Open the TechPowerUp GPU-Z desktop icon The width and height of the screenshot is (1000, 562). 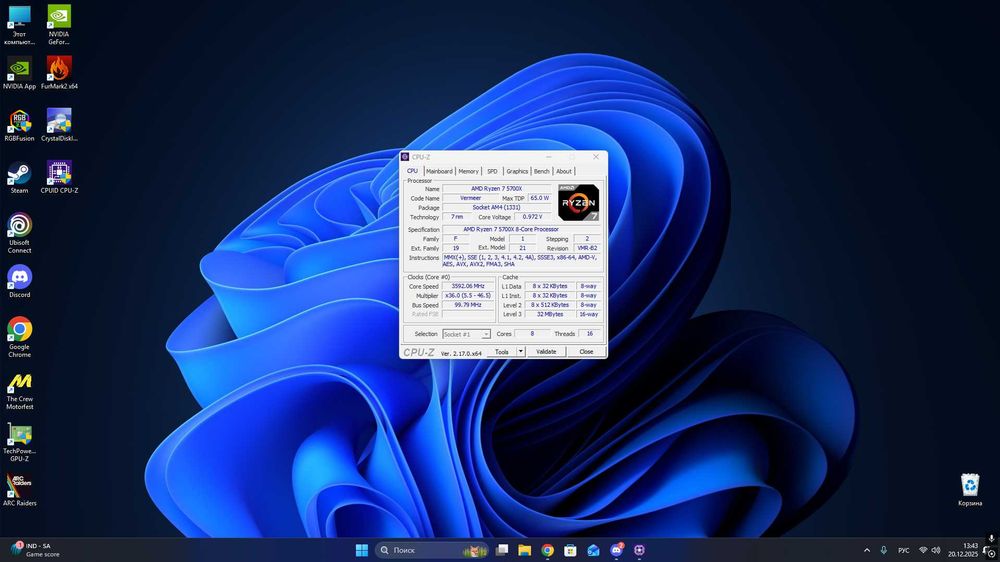click(19, 442)
